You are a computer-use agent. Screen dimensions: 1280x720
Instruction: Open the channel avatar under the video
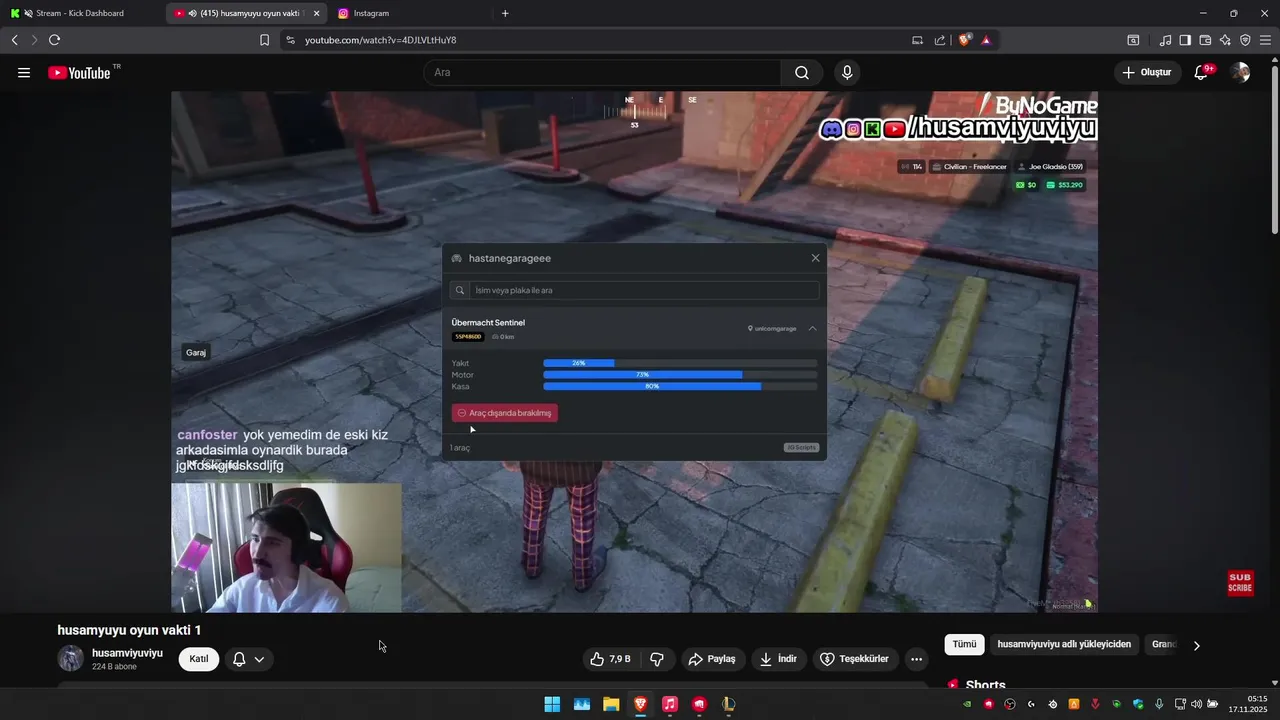pyautogui.click(x=70, y=658)
